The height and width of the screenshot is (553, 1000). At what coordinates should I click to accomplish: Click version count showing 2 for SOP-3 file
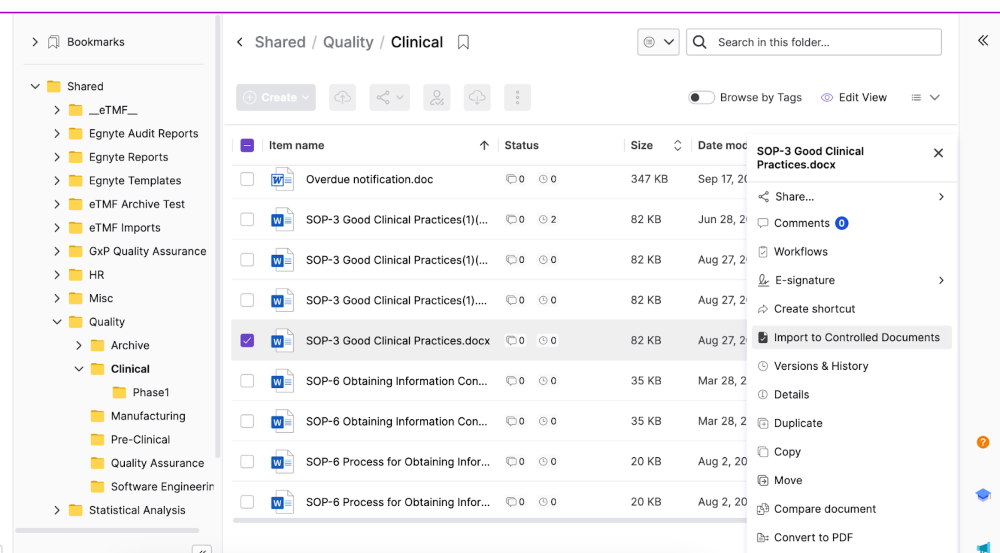[x=548, y=219]
